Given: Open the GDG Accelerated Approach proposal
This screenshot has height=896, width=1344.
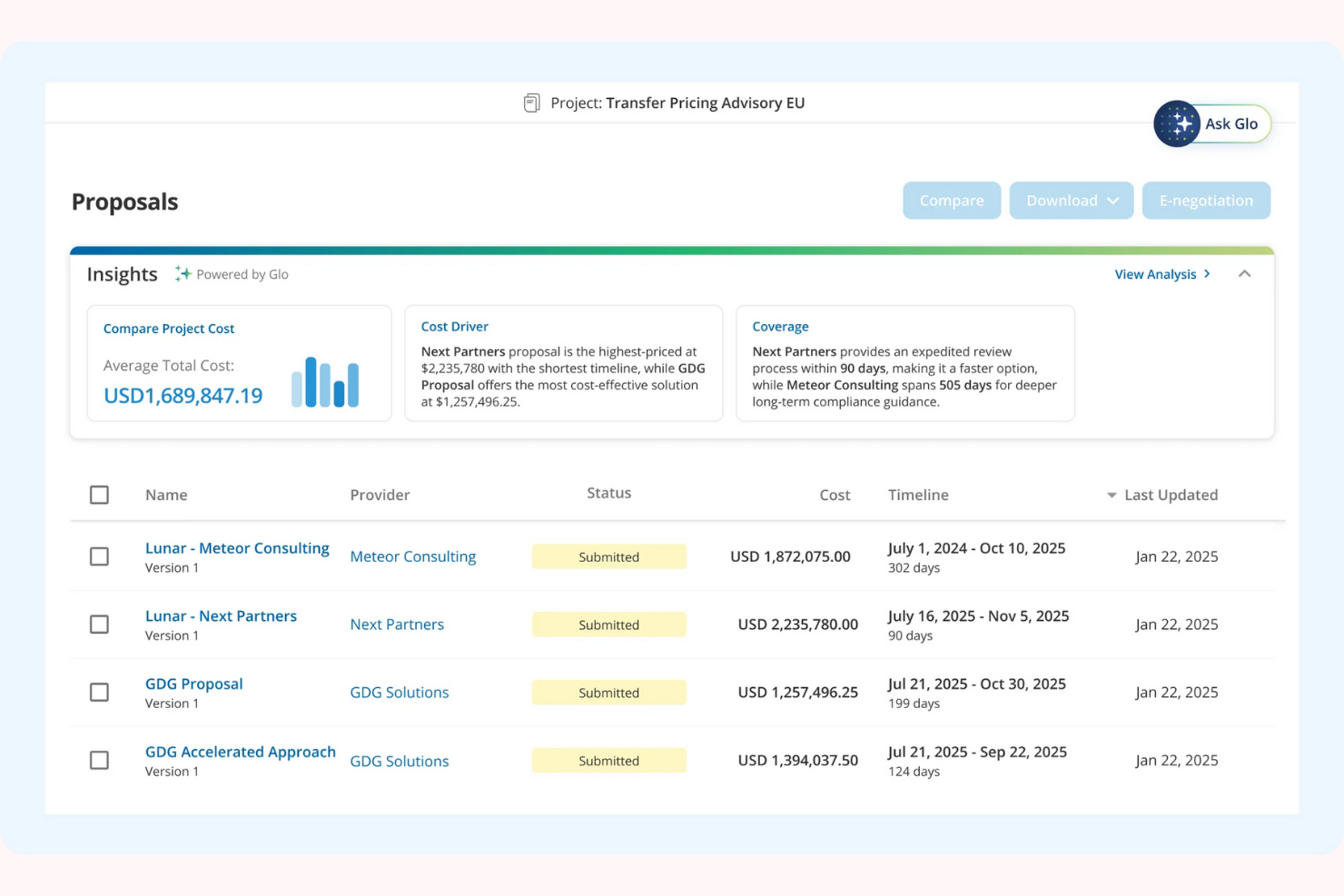Looking at the screenshot, I should coord(240,752).
